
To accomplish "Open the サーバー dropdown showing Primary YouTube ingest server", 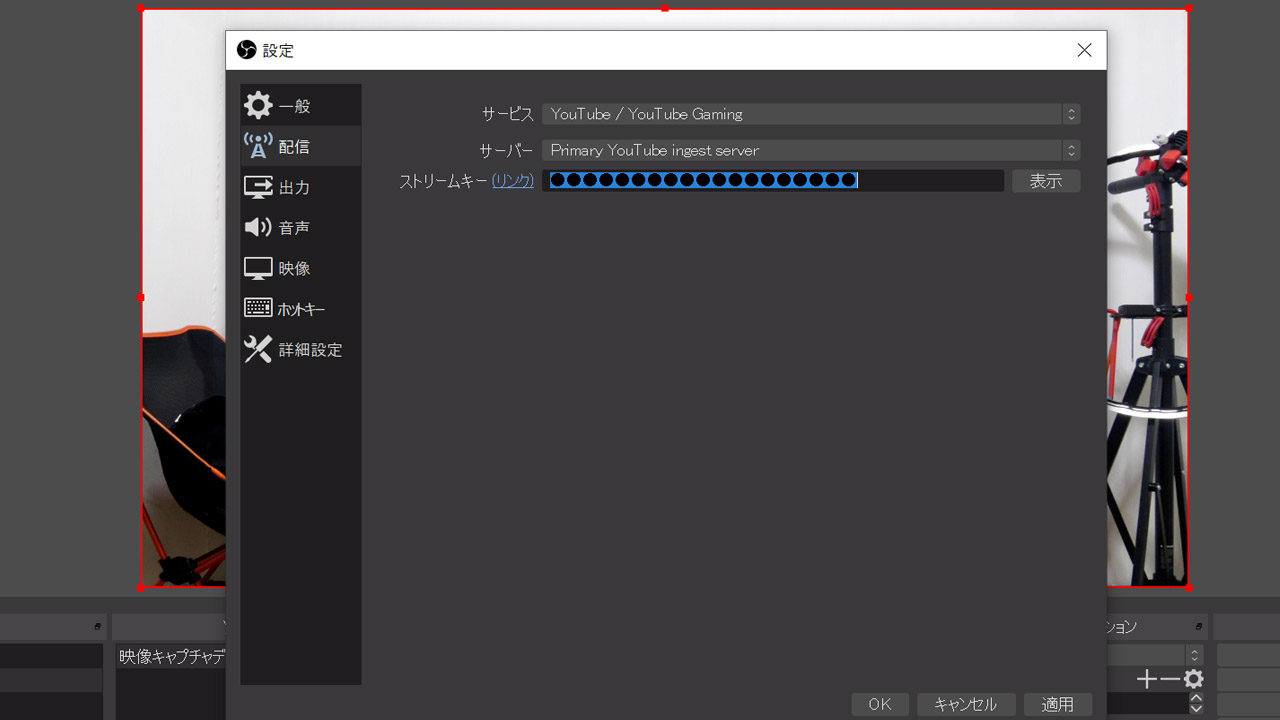I will (x=811, y=150).
